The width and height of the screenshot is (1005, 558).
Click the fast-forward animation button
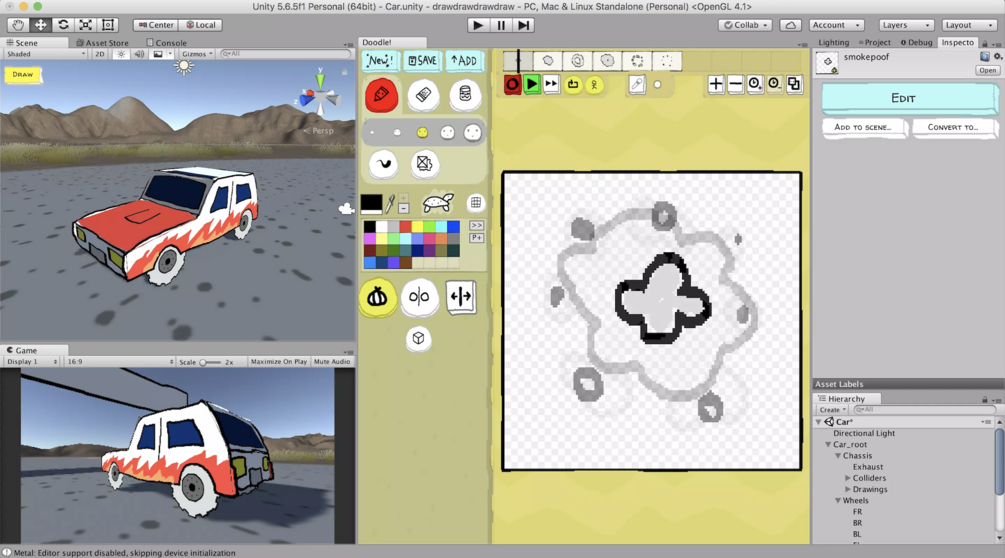click(x=551, y=85)
